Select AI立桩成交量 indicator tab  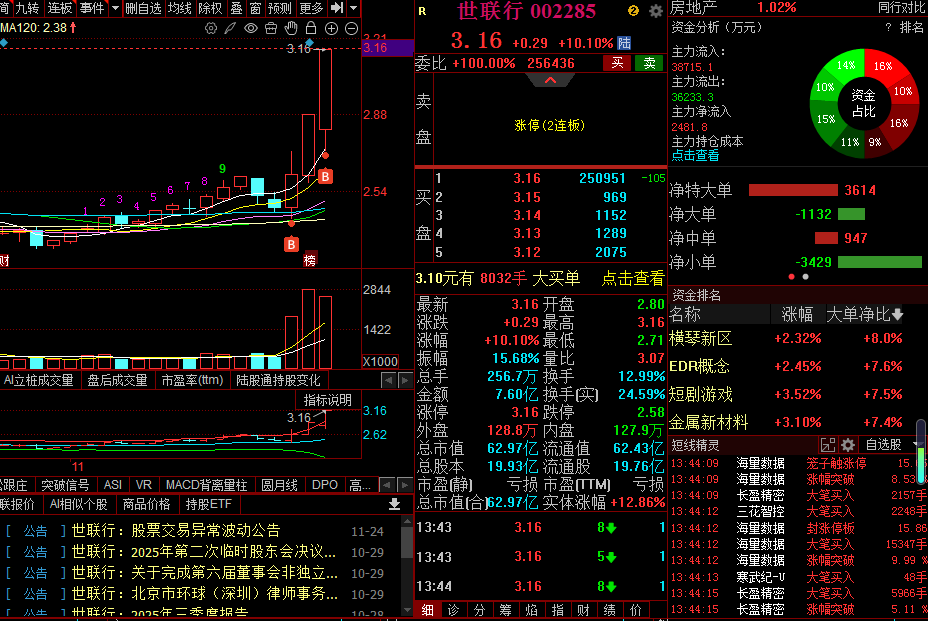[39, 380]
